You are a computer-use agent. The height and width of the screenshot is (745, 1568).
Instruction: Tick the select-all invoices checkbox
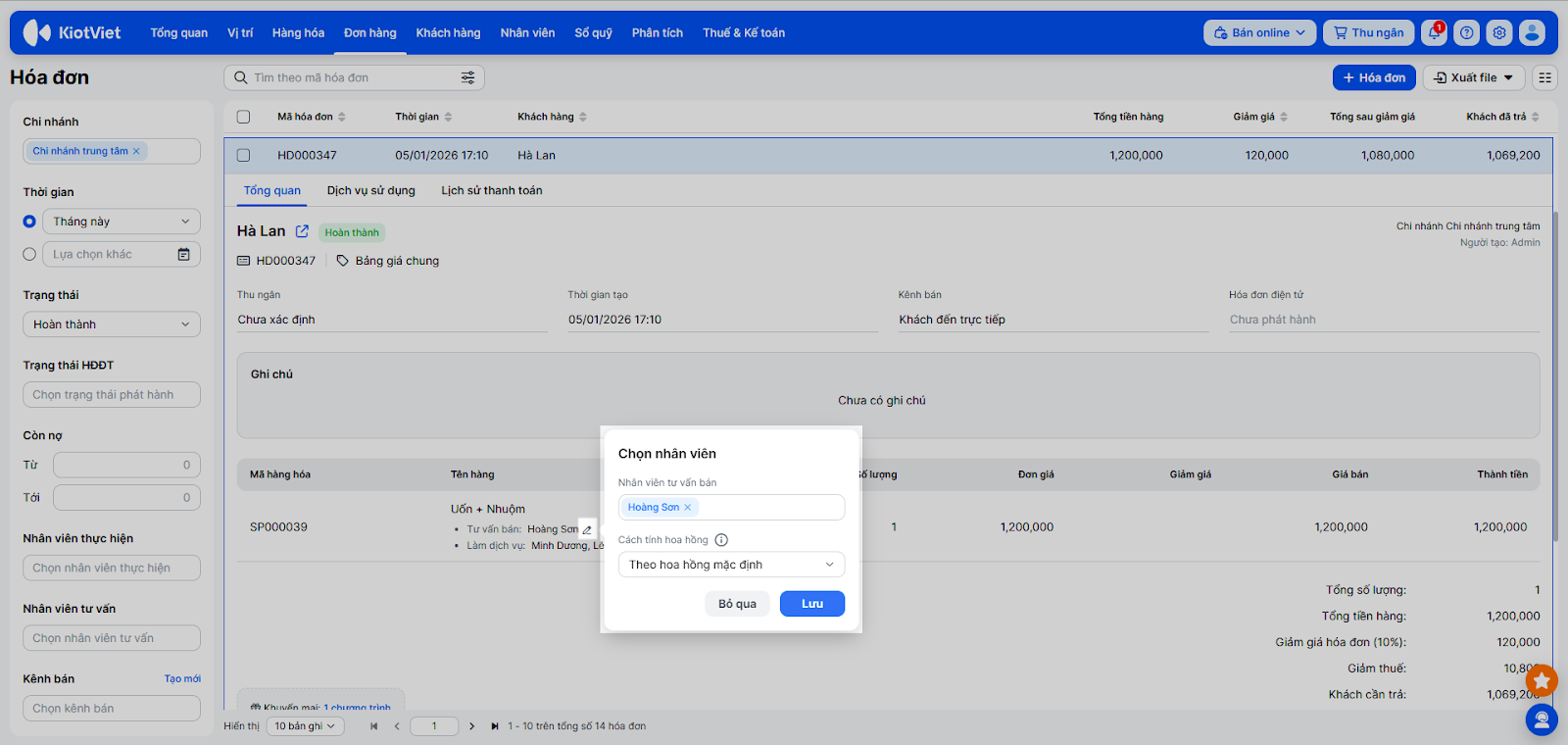click(244, 117)
